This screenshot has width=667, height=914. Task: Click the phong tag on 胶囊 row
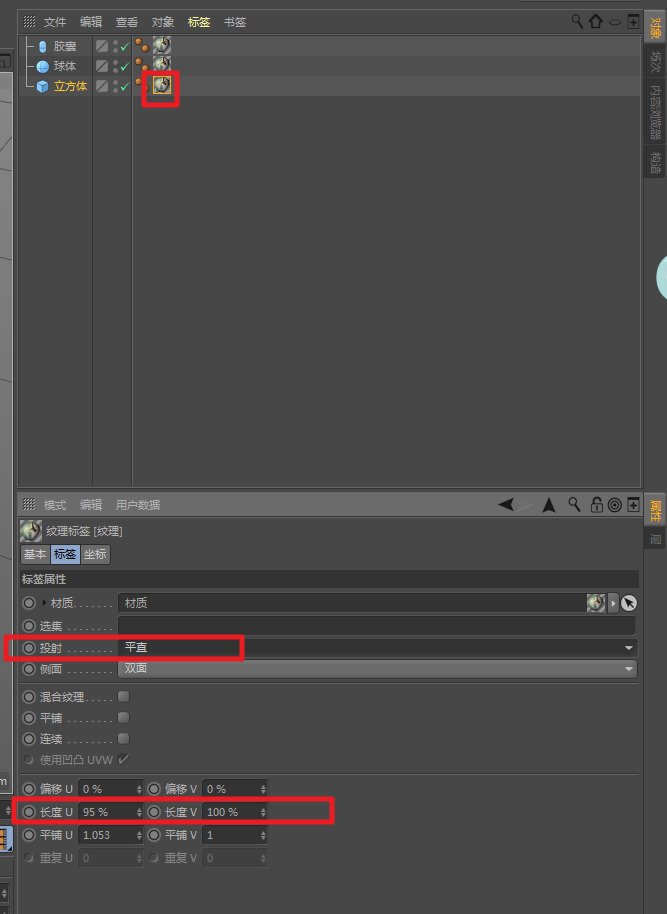coord(142,45)
